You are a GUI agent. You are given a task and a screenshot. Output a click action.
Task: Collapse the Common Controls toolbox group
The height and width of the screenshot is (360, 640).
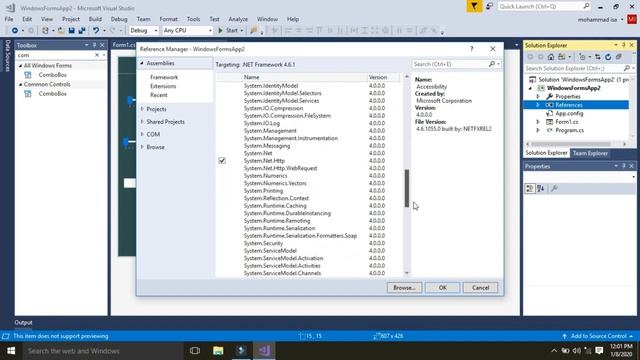20,84
